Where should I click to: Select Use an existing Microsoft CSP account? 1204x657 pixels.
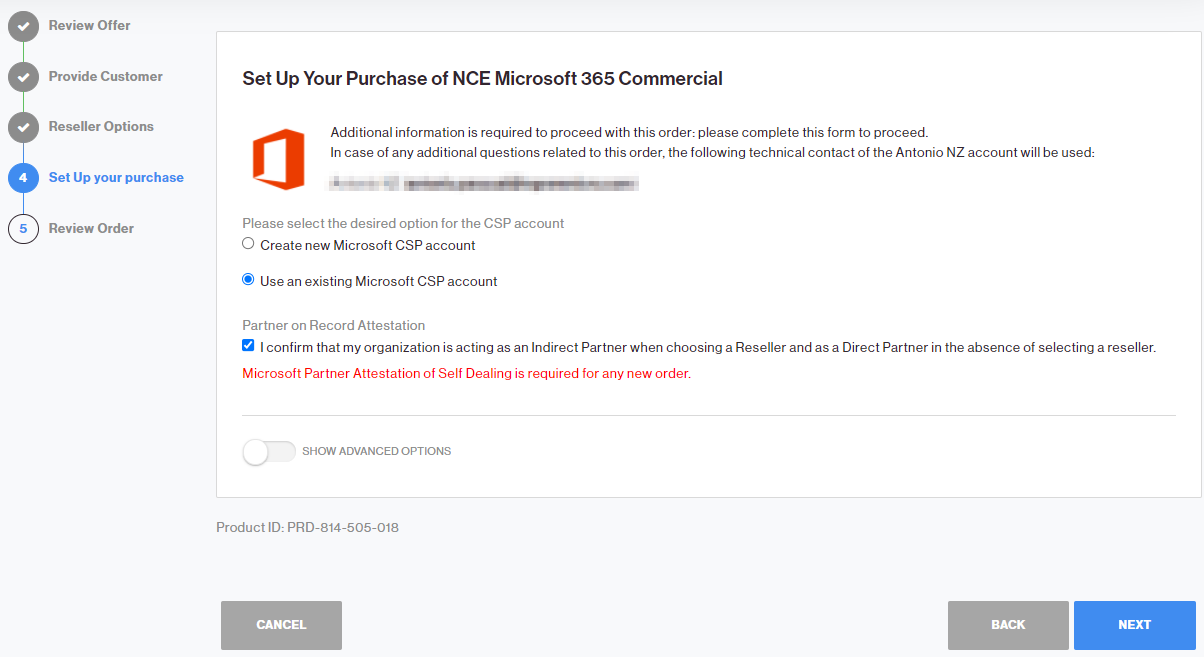[248, 280]
